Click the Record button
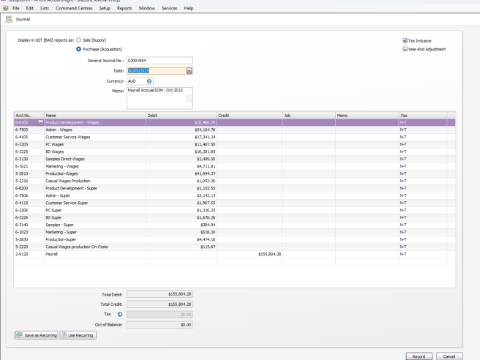Viewport: 480px width, 360px height. [x=419, y=356]
